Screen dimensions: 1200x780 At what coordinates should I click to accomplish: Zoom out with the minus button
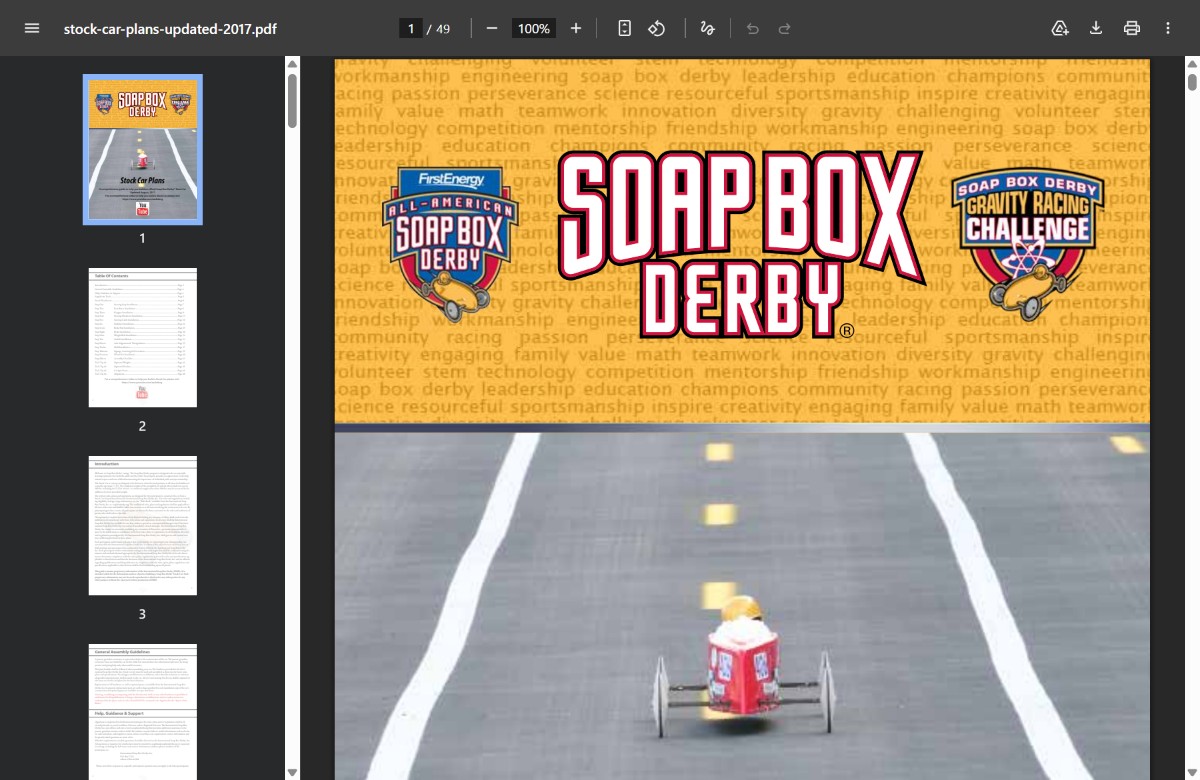click(x=492, y=28)
